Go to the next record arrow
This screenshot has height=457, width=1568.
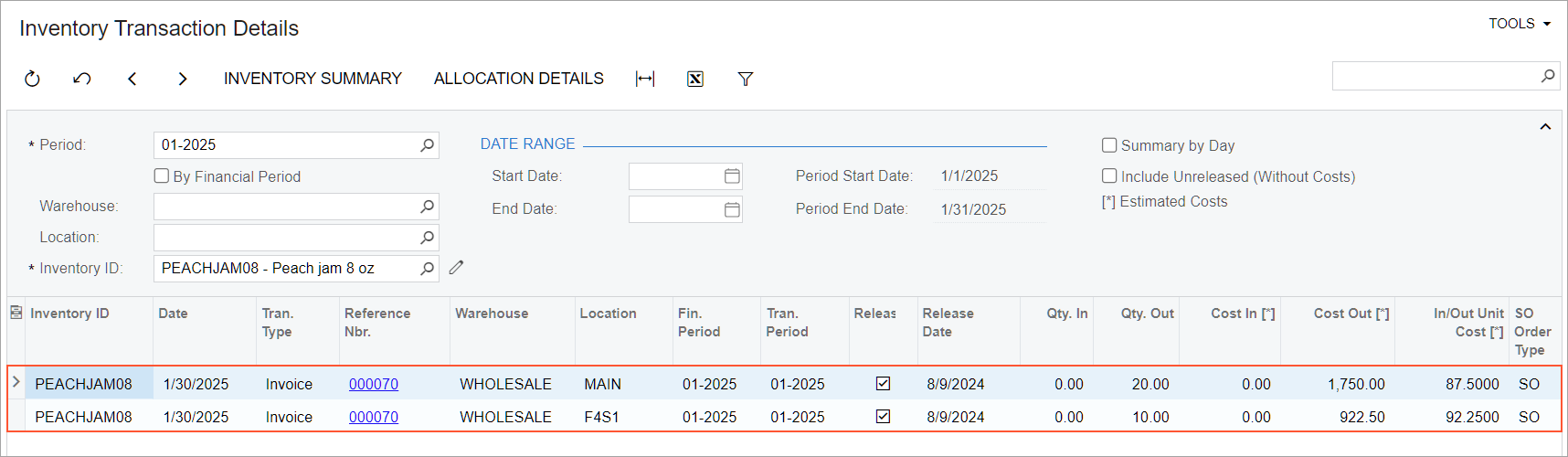(x=183, y=79)
